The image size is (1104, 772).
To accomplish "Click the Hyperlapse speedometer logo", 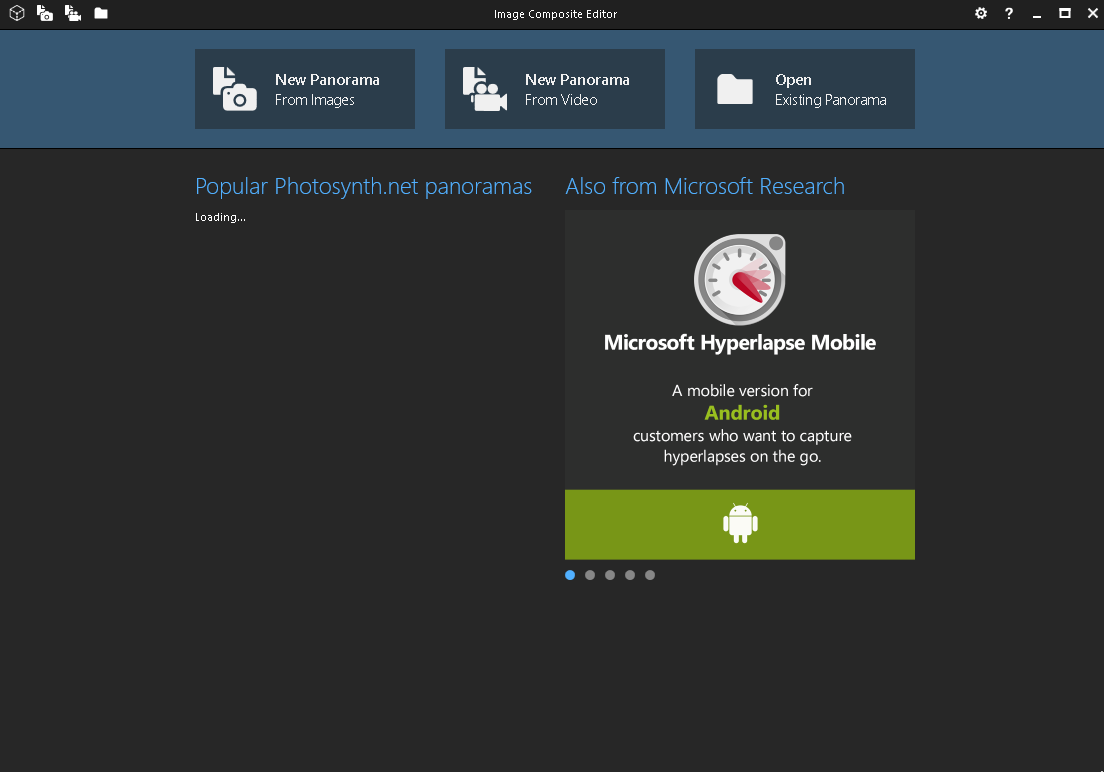I will [740, 279].
